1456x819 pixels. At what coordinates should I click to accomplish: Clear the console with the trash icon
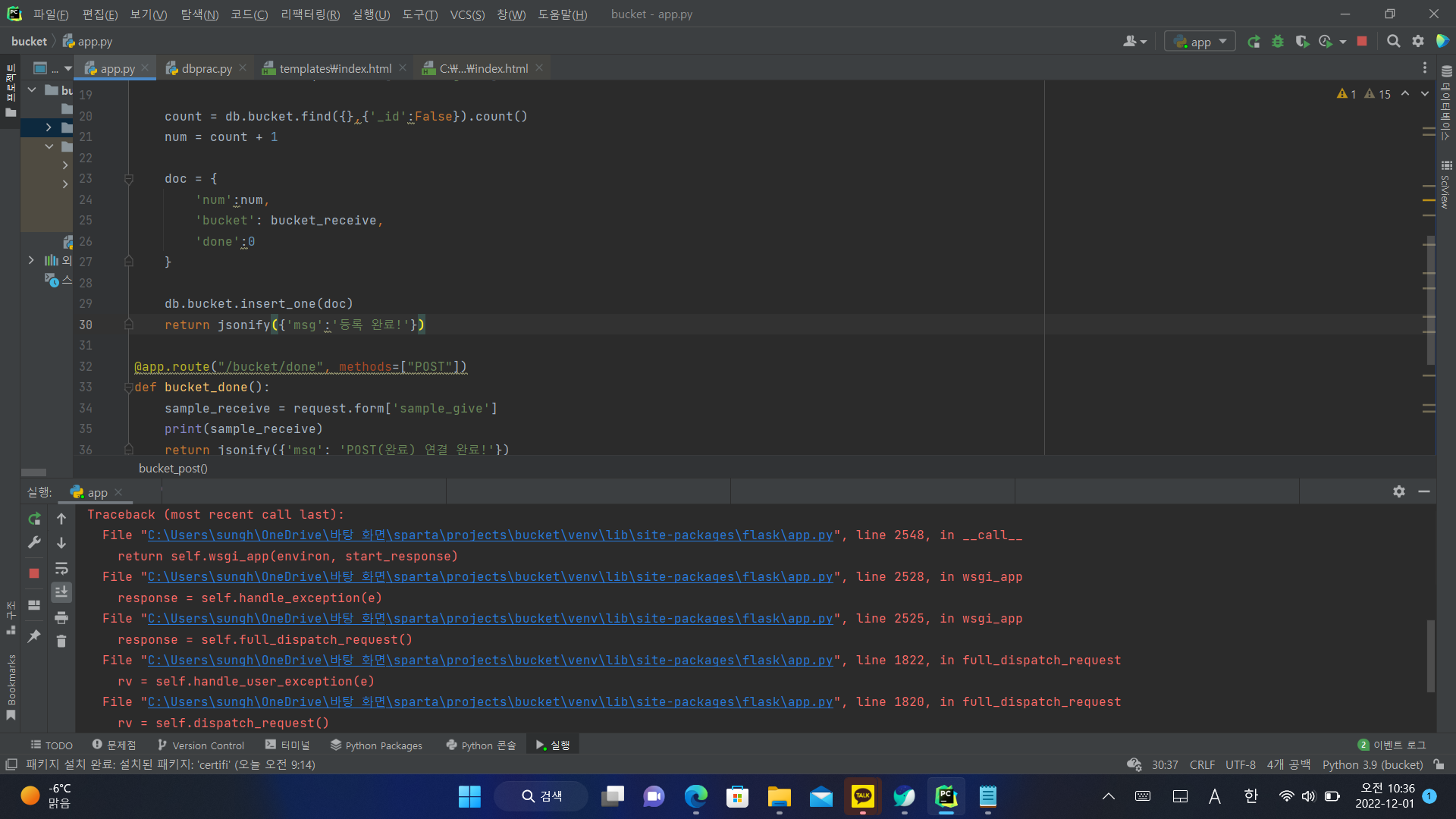[x=61, y=642]
